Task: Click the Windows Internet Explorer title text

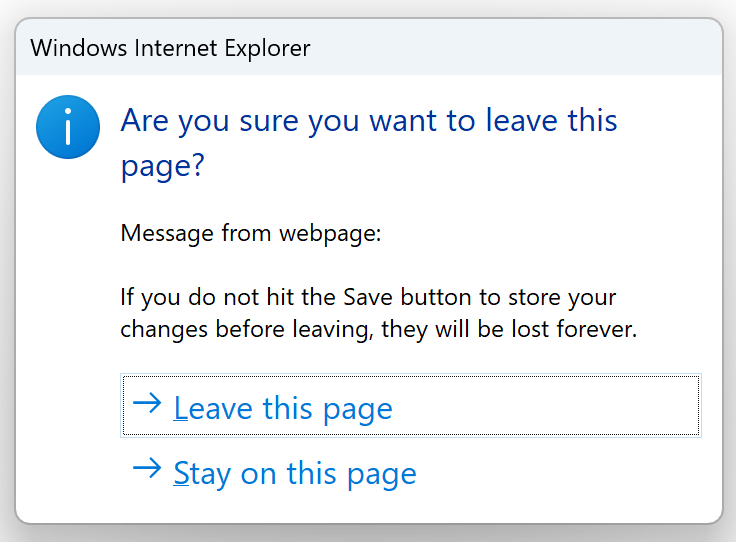Action: point(170,48)
